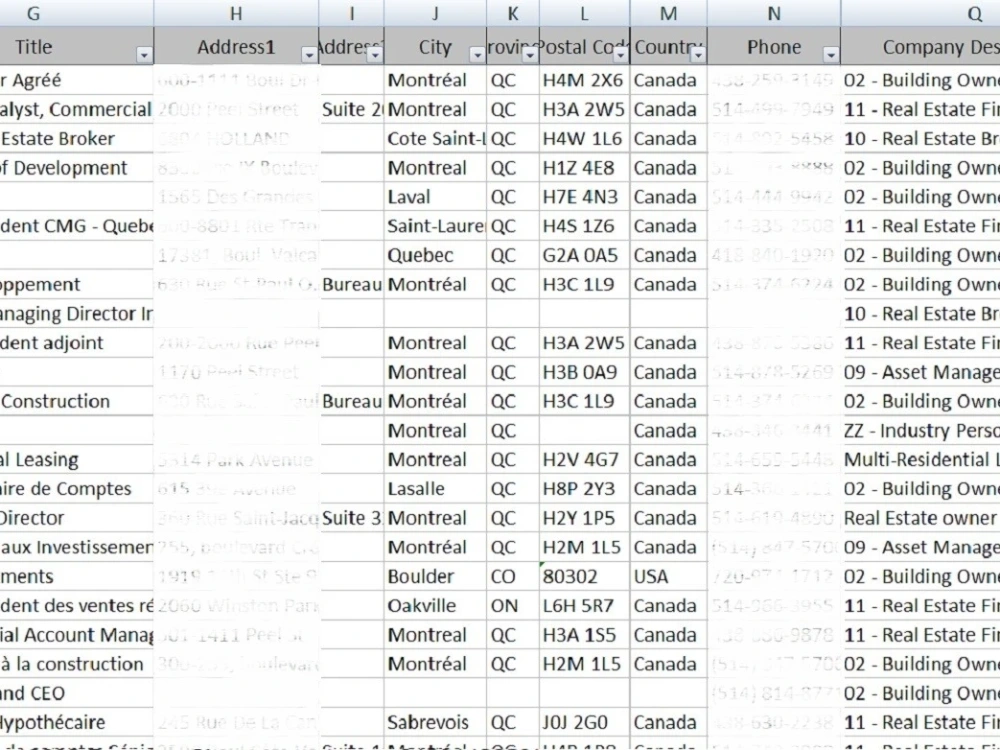Select the CO province cell
The image size is (1000, 750).
(x=513, y=577)
